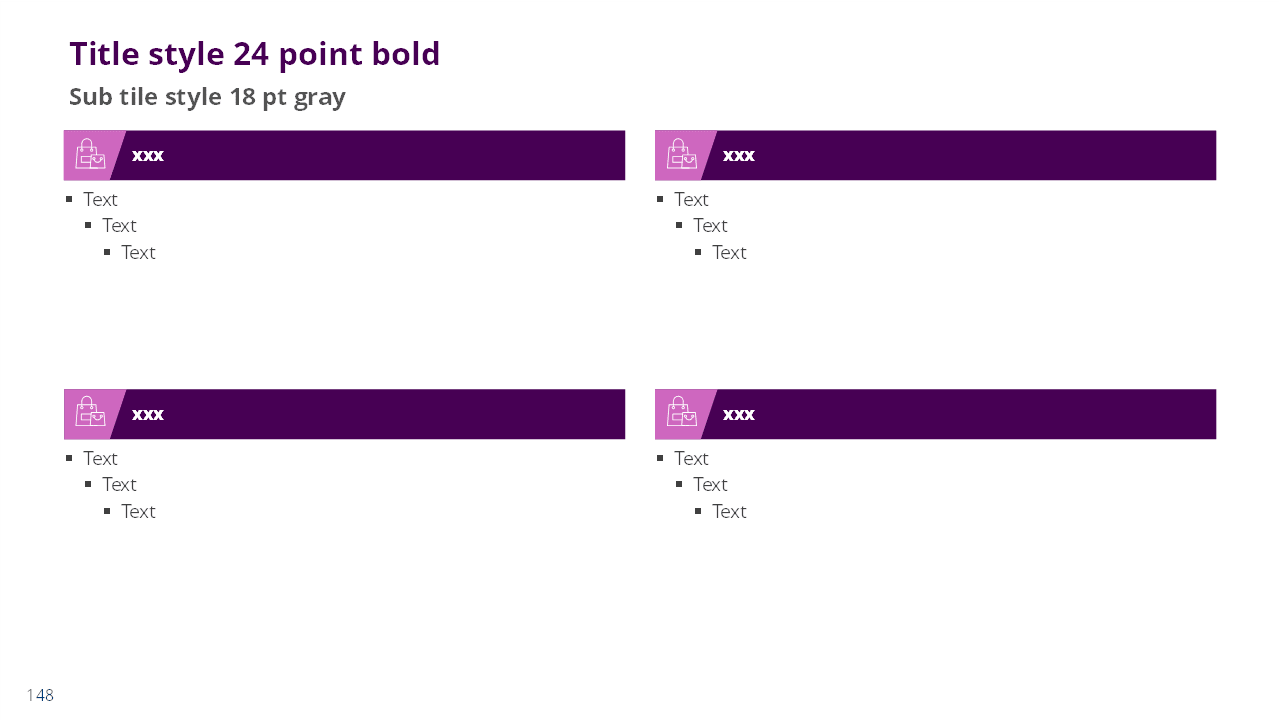
Task: Click the slide number 148
Action: coord(40,695)
